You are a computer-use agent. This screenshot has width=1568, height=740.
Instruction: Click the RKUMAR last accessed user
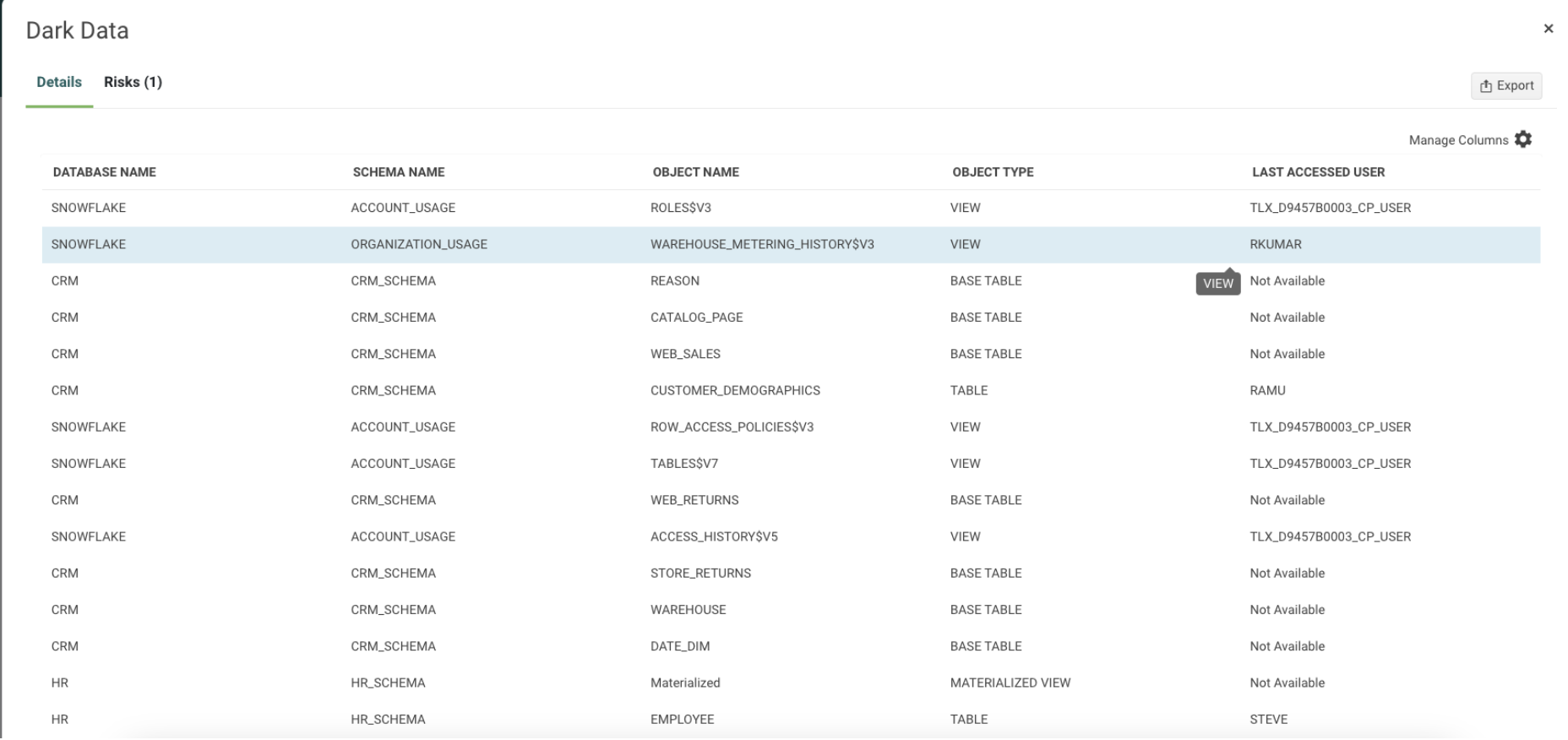(1276, 244)
